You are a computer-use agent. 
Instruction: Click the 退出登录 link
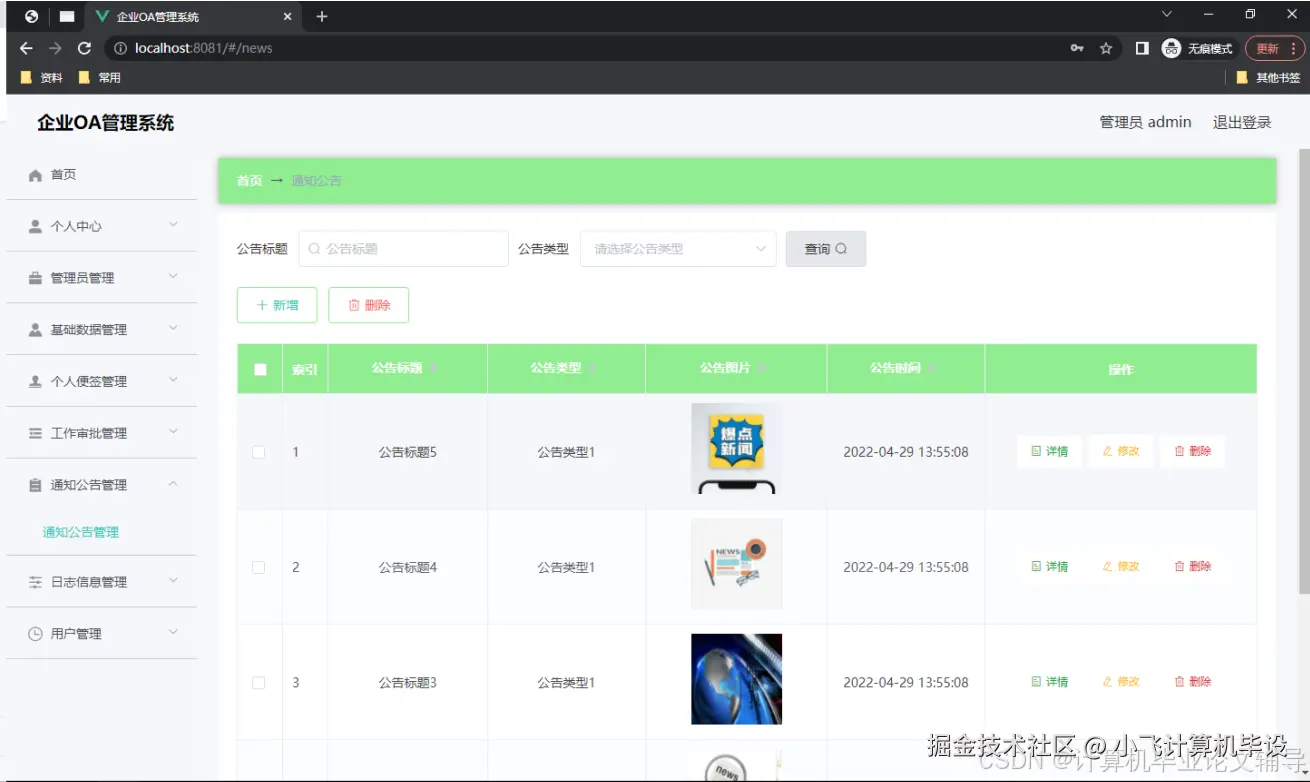tap(1240, 121)
